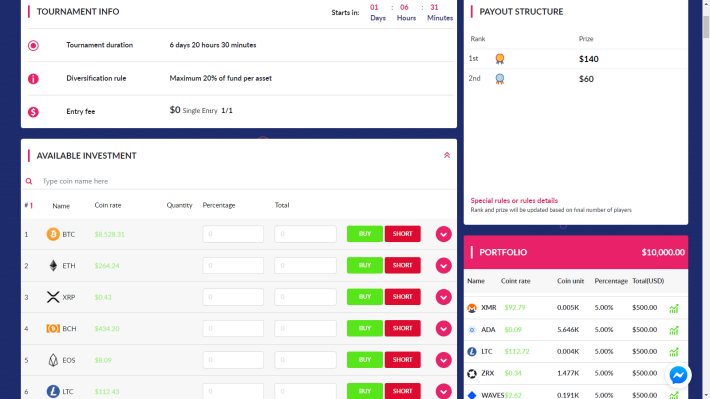Click the BCH coin icon
Screen dimensions: 710x399
click(53, 328)
